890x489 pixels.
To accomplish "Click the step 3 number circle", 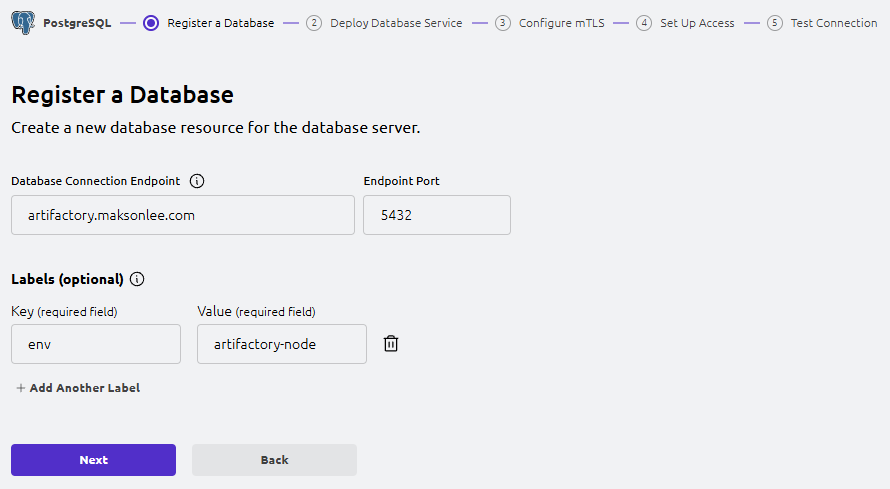I will click(x=502, y=23).
